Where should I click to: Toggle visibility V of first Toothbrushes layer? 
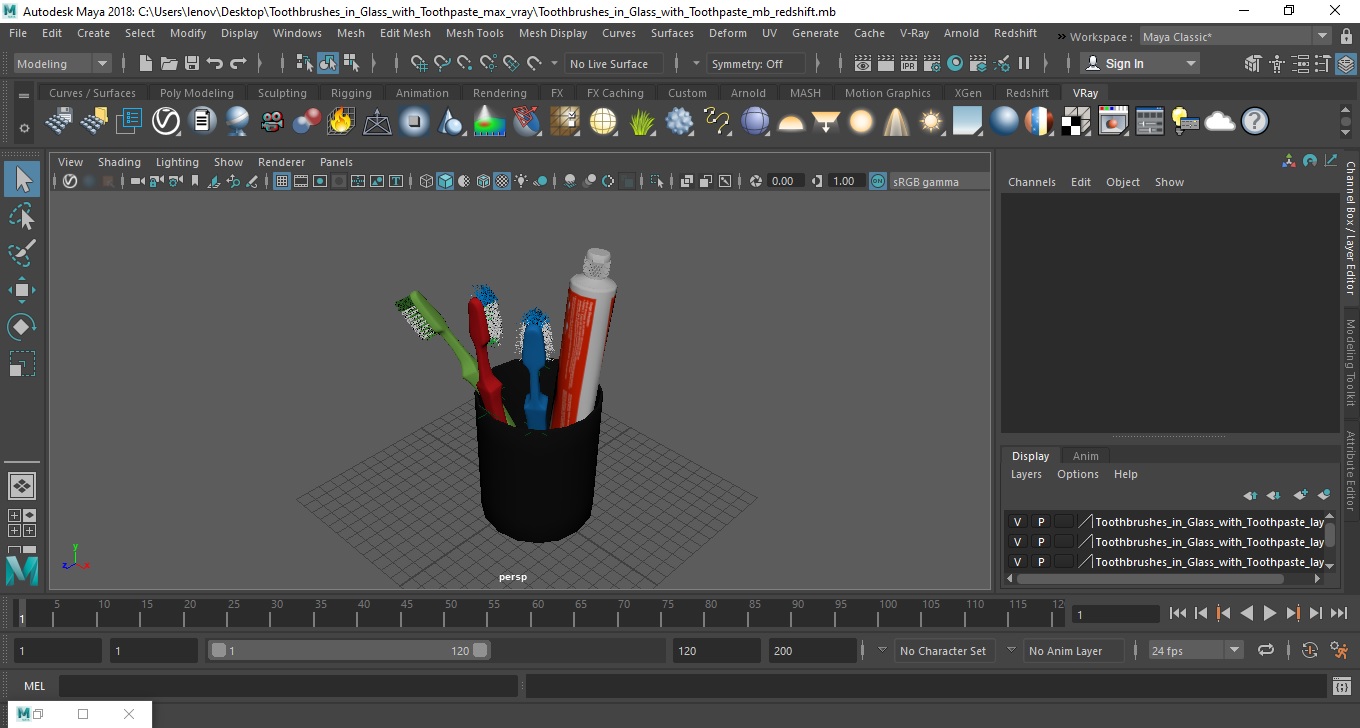click(1017, 522)
